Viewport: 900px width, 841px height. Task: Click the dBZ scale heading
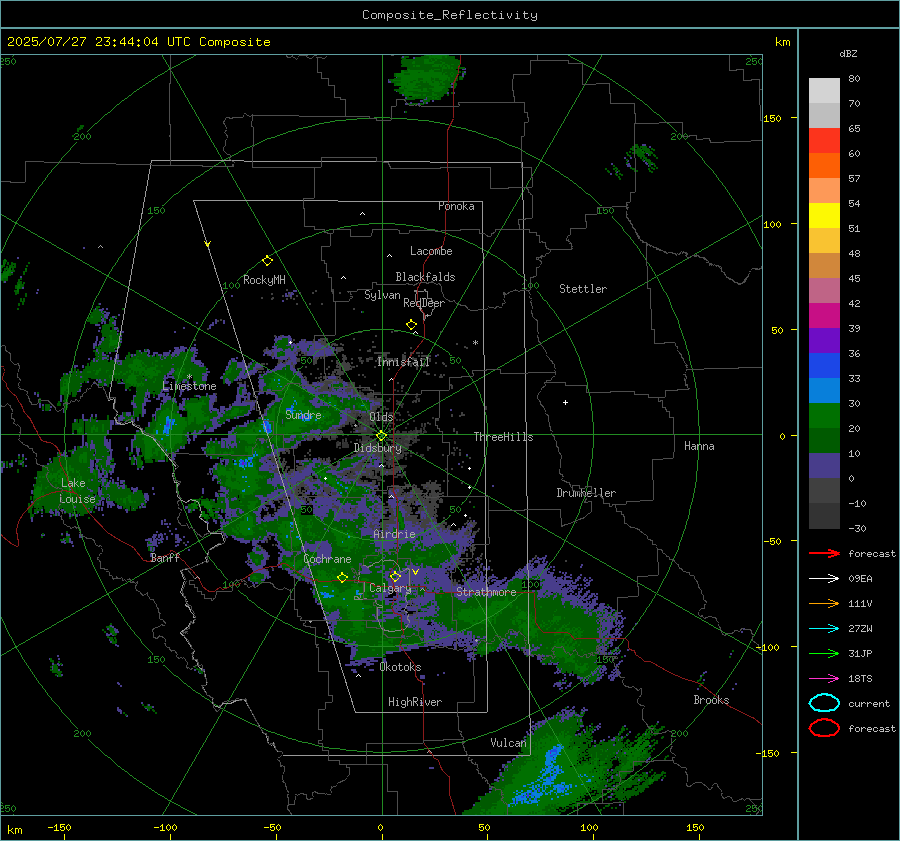point(848,53)
